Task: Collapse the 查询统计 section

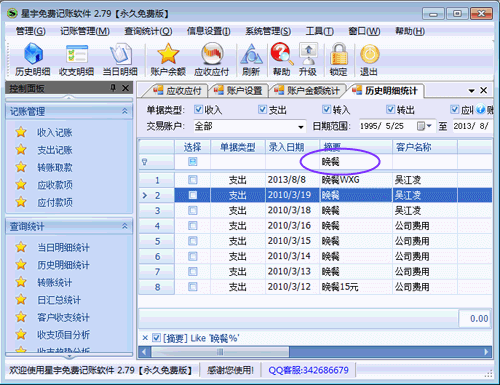Action: coord(125,226)
